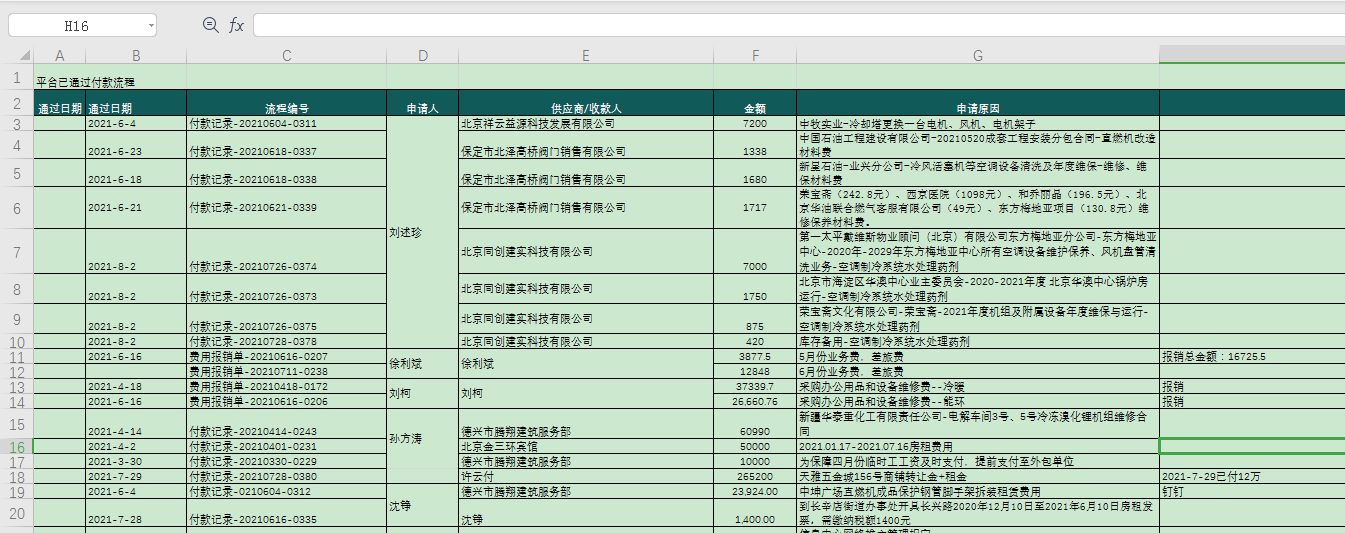Click amount cell 23,924.00
Image resolution: width=1345 pixels, height=533 pixels.
755,492
